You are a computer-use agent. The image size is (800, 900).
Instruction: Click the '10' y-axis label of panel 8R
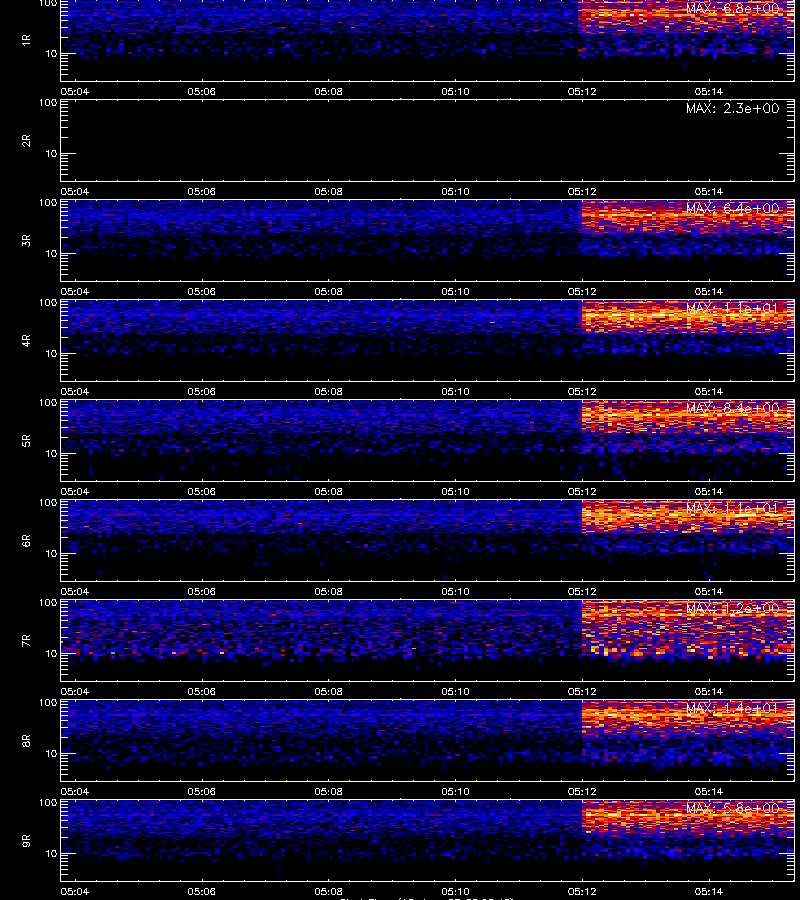[51, 754]
